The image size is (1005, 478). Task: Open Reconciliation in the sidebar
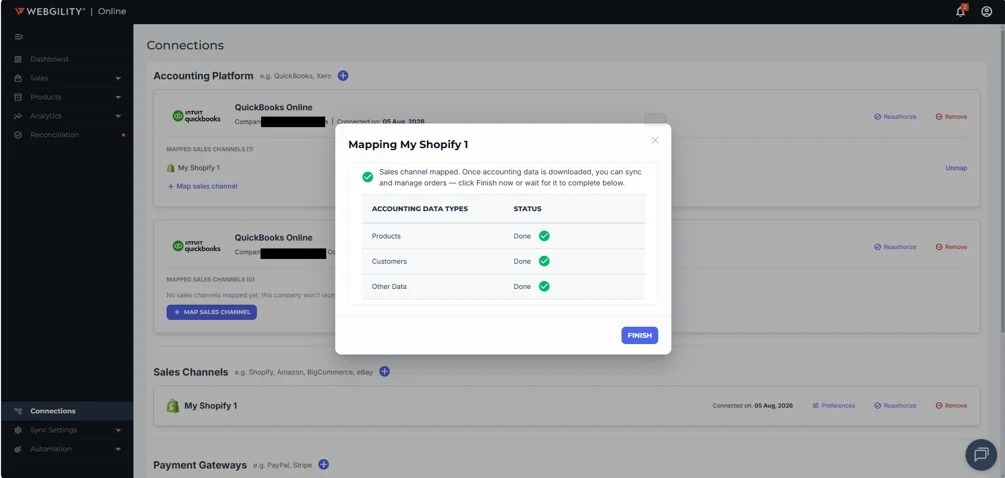pos(54,135)
